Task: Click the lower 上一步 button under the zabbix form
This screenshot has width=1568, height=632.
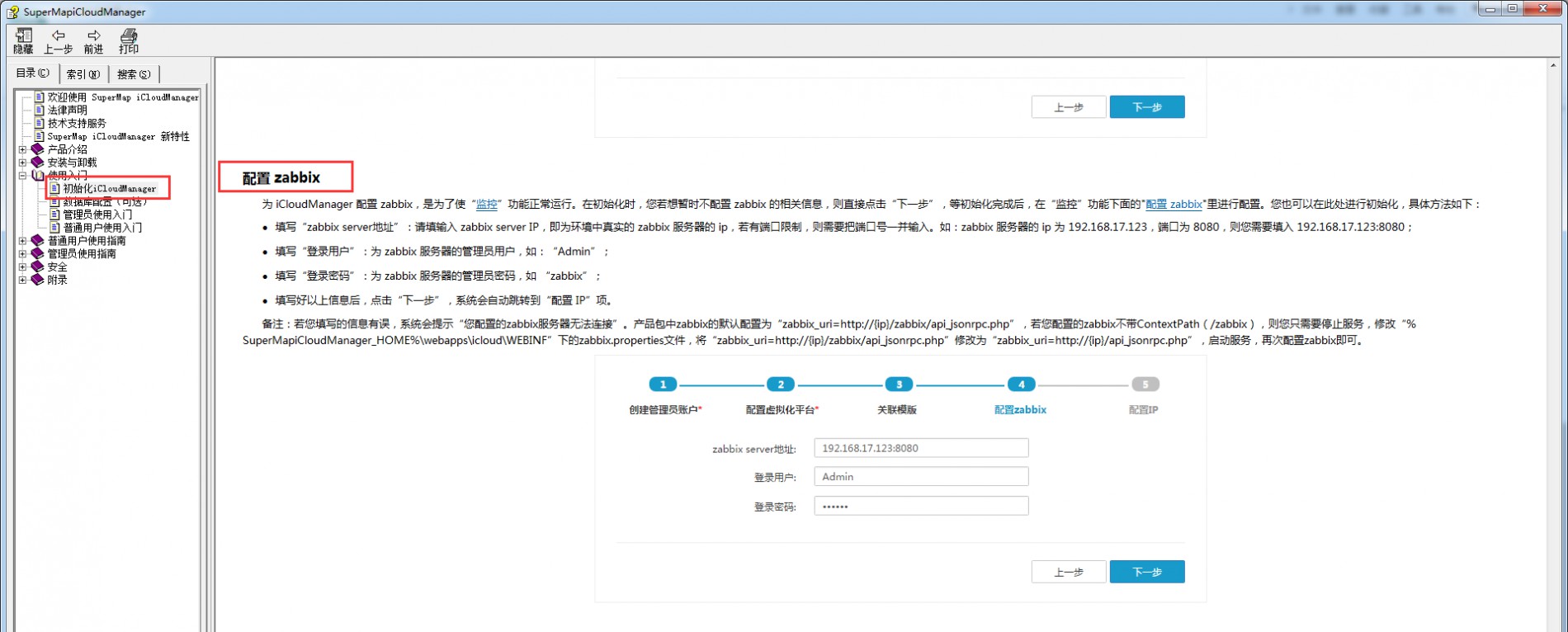Action: tap(1069, 572)
